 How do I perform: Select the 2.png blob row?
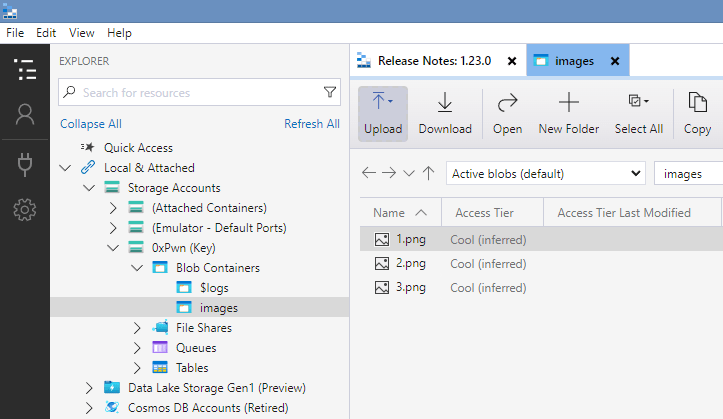tap(411, 263)
